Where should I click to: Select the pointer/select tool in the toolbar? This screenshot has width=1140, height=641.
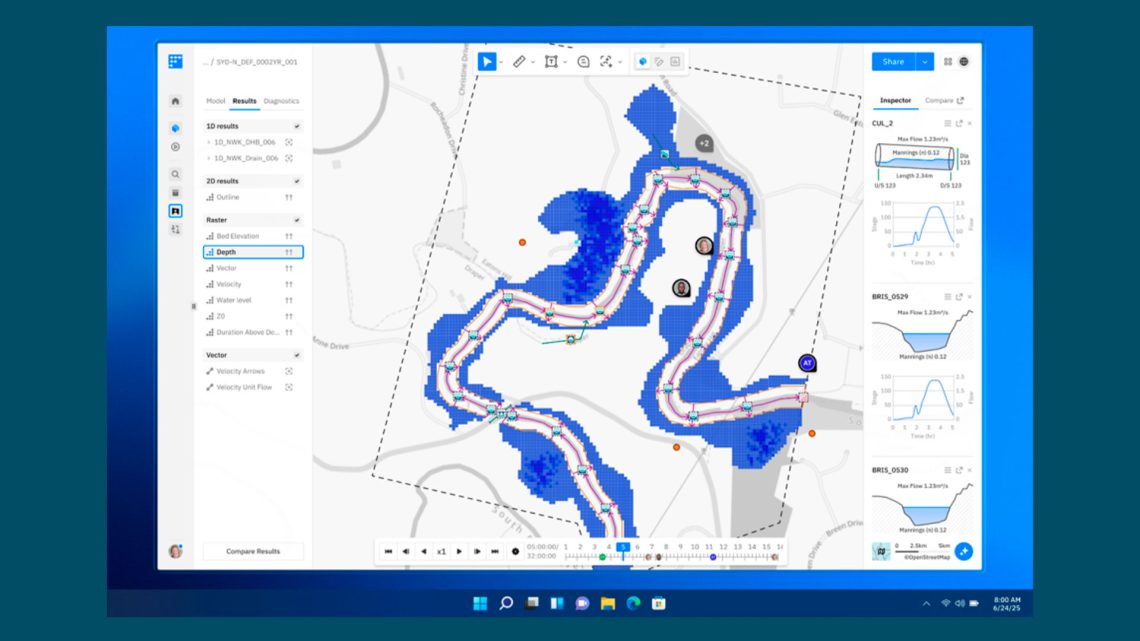(487, 61)
